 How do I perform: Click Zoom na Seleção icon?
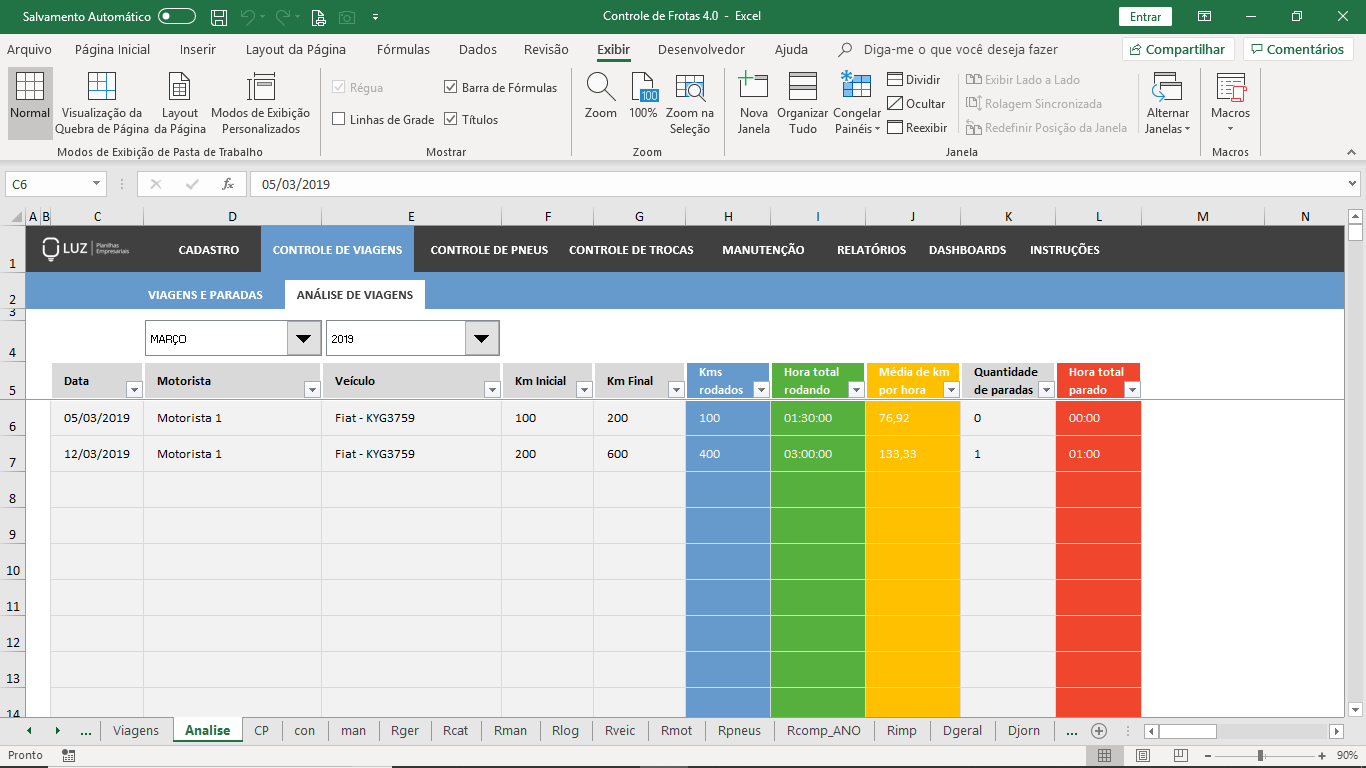point(690,87)
